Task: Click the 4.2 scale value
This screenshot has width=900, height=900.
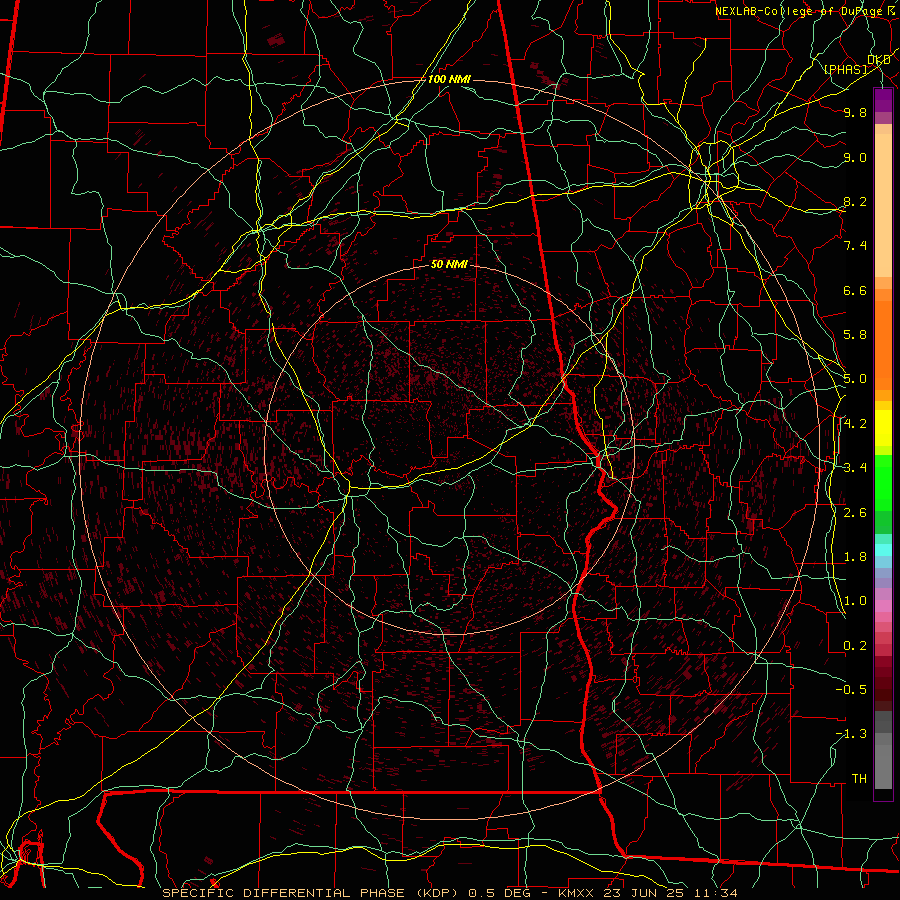Action: coord(855,424)
